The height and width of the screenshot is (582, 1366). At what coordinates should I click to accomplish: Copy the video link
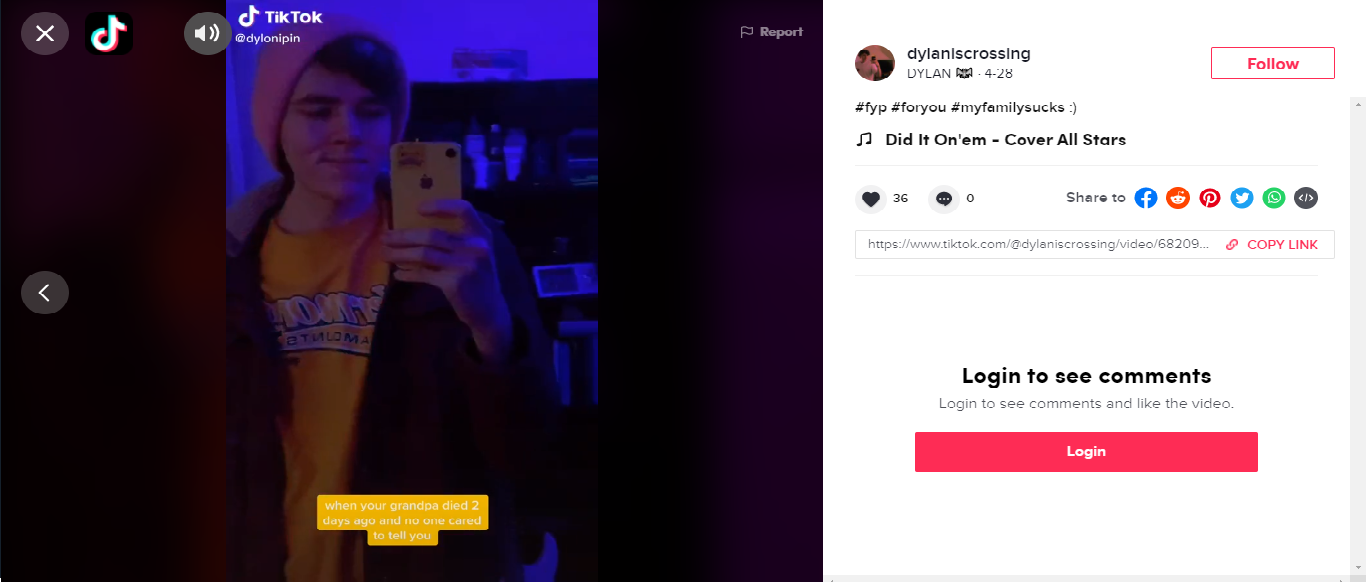tap(1272, 245)
